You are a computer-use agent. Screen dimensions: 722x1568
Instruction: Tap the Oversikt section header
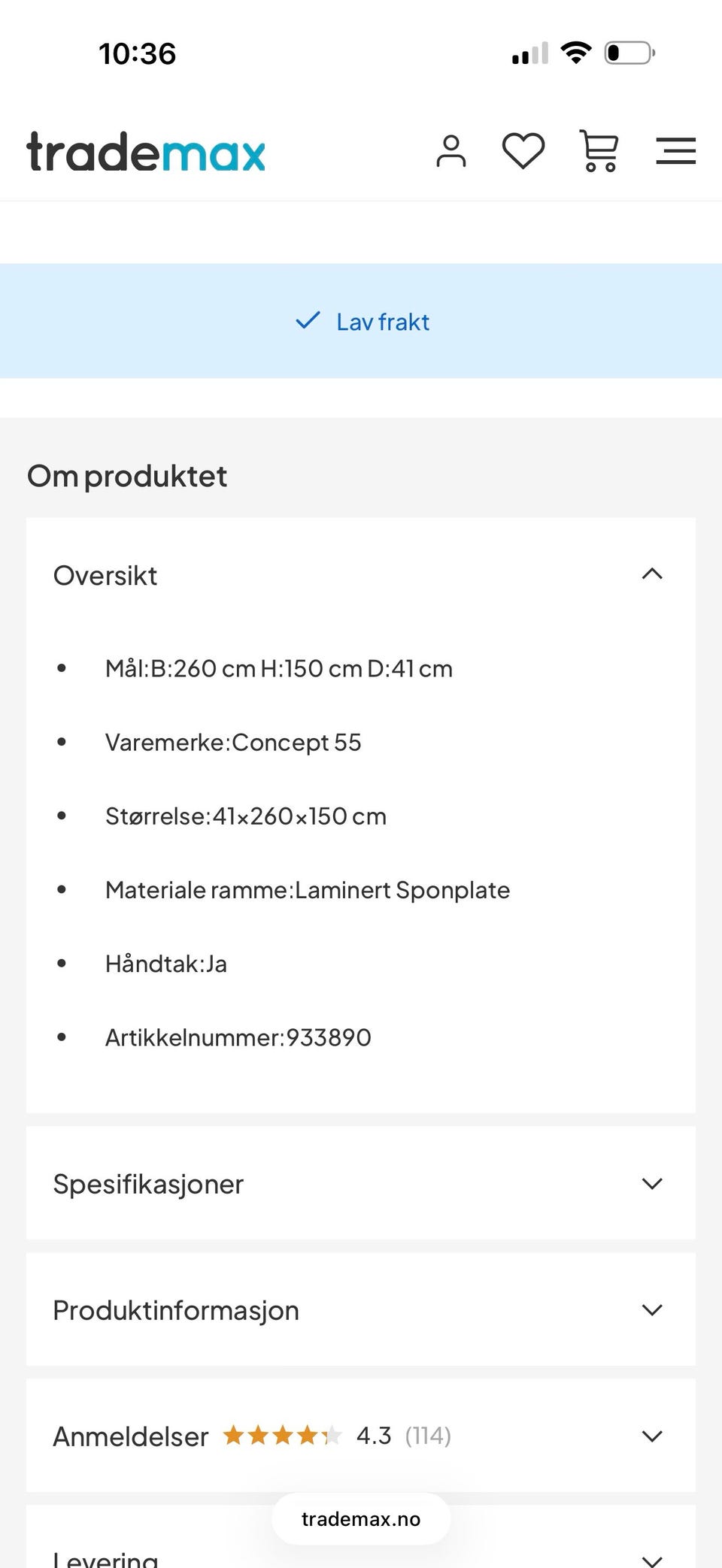click(361, 575)
